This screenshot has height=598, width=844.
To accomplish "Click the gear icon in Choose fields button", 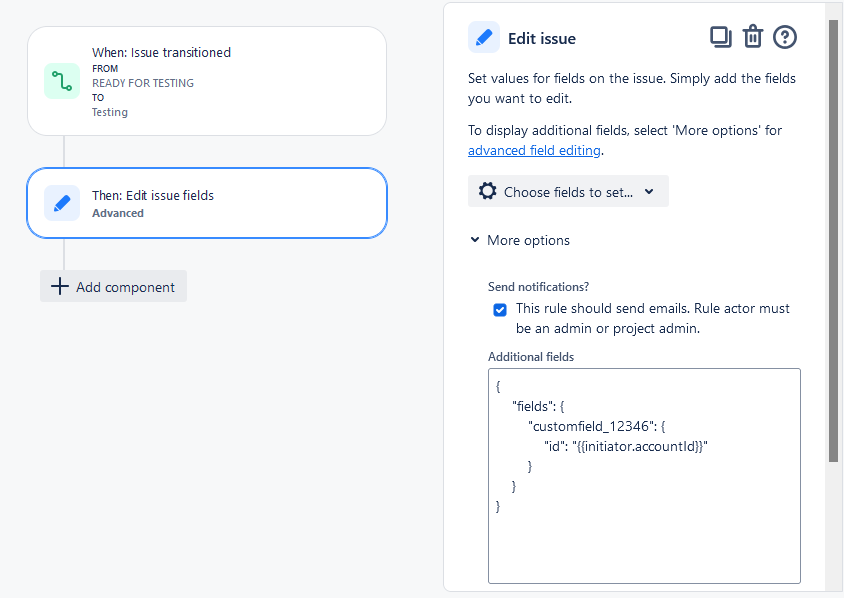I will click(488, 191).
